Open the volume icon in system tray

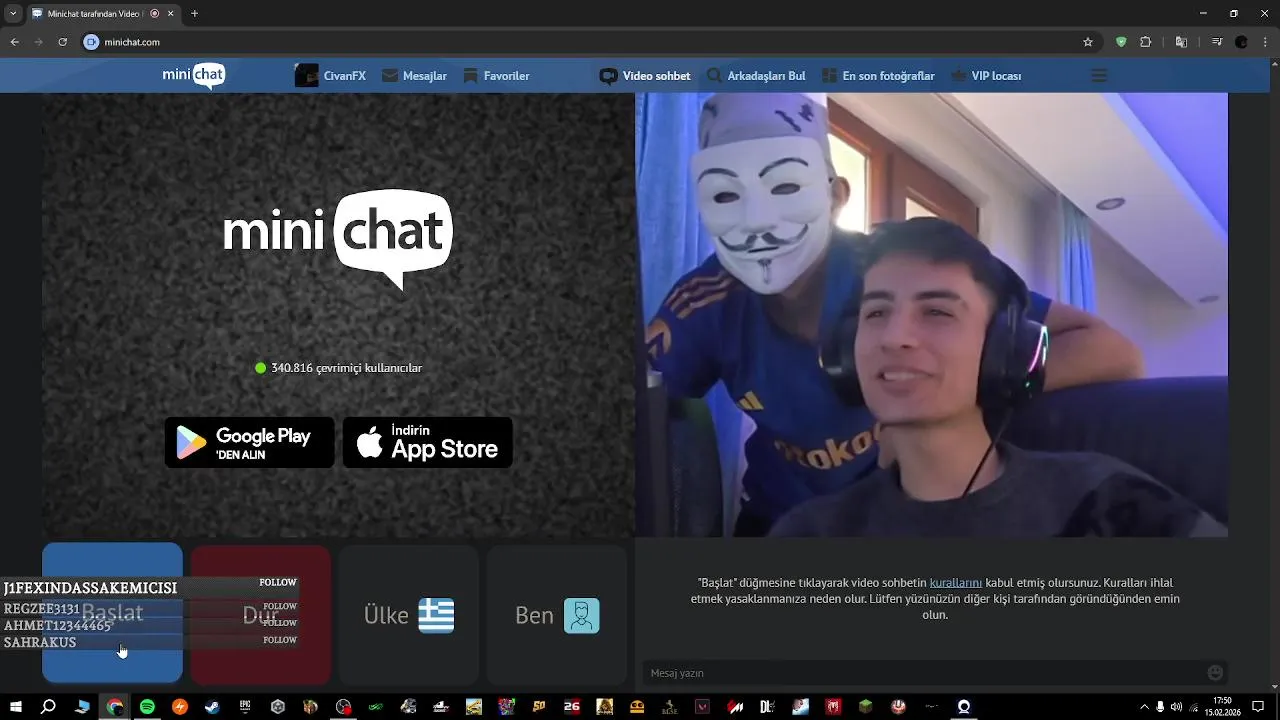coord(1176,707)
